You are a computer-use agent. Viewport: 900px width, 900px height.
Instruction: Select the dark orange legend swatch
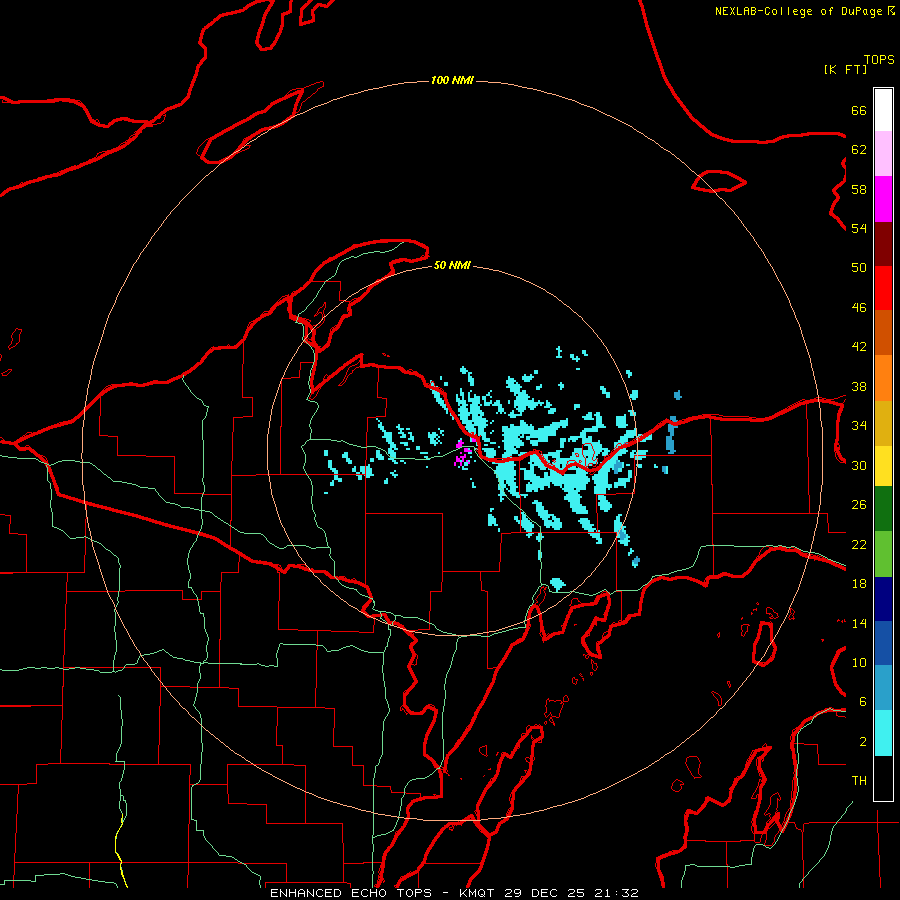click(883, 333)
